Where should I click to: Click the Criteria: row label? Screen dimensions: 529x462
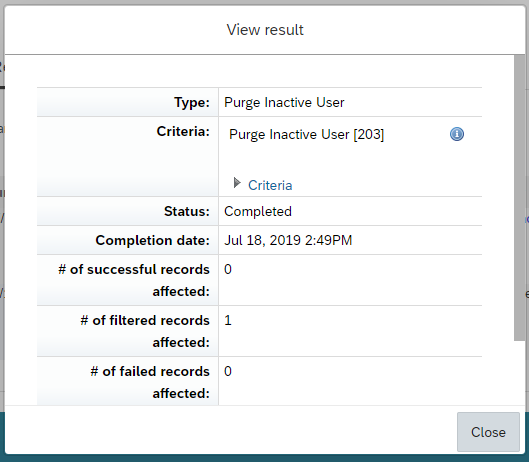coord(183,131)
